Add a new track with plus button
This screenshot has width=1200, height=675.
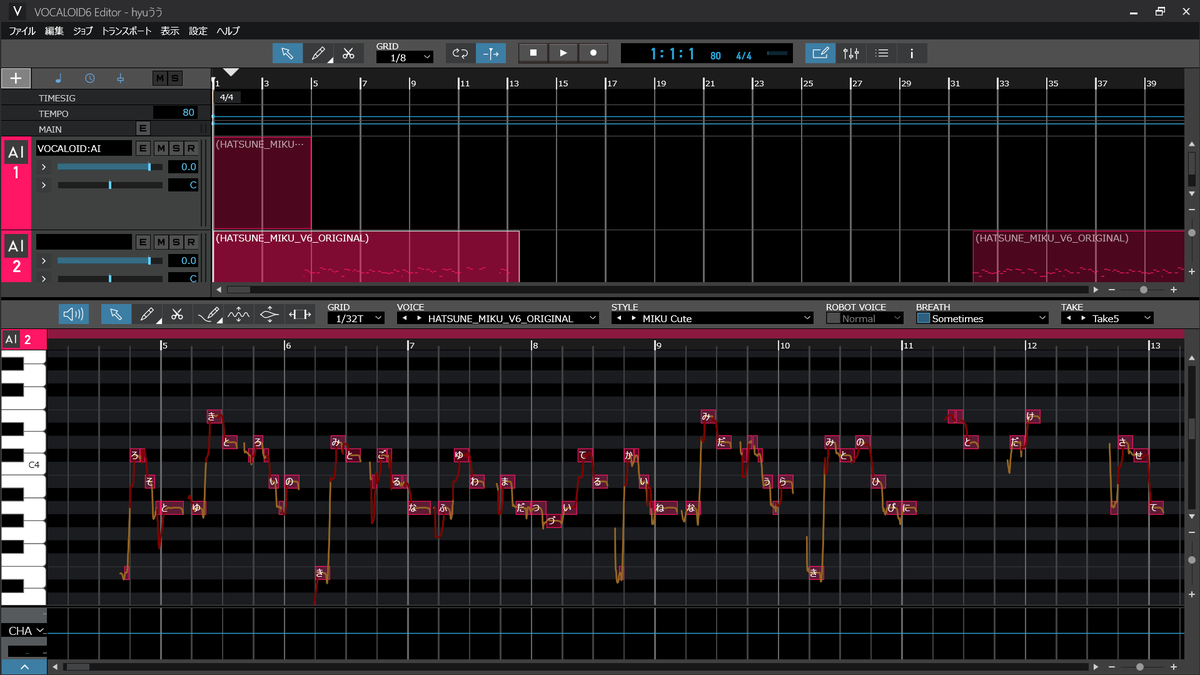(x=16, y=78)
